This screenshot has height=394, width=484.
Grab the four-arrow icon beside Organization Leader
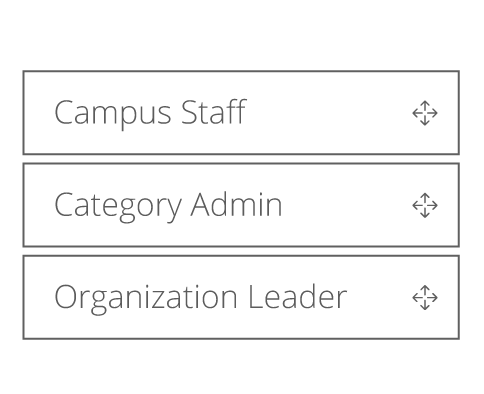[425, 297]
